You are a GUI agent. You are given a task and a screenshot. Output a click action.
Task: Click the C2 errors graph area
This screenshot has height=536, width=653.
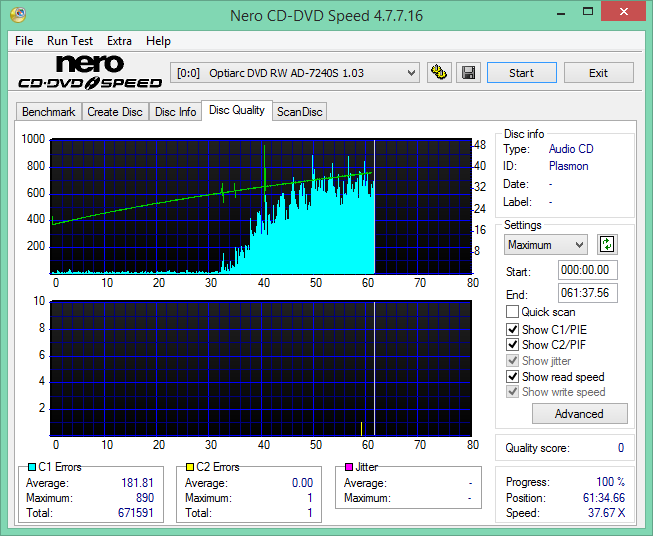pos(261,368)
